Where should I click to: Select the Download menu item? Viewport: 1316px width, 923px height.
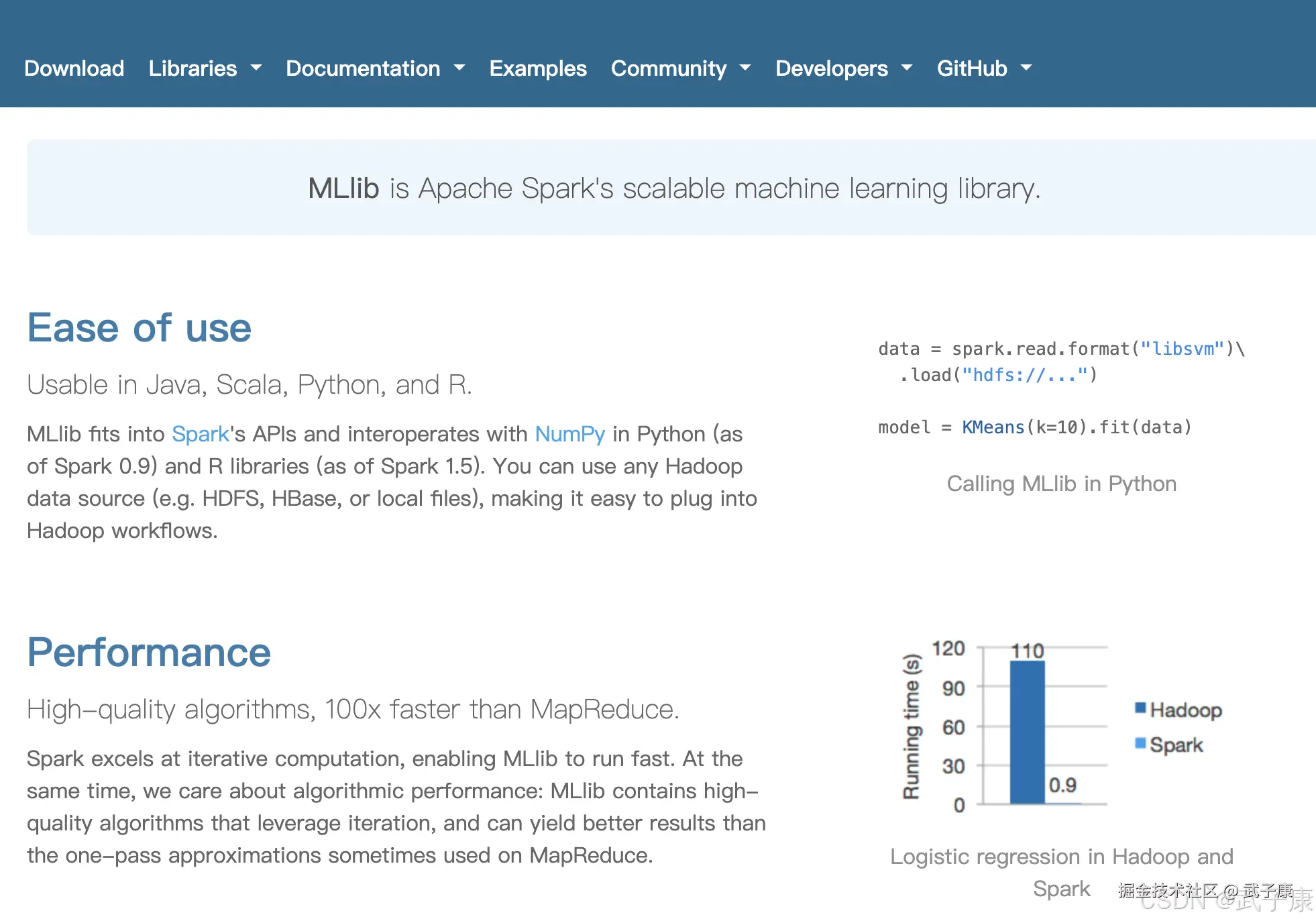[74, 68]
